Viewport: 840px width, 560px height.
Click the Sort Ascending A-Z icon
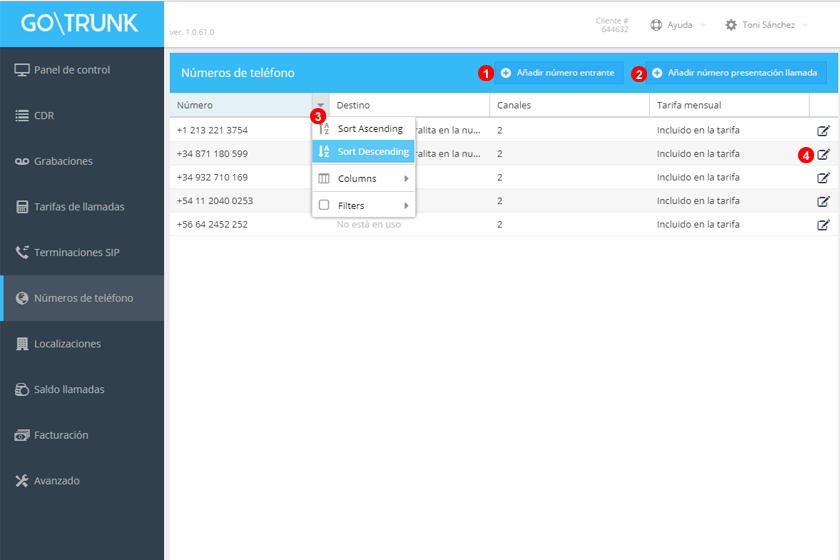324,129
